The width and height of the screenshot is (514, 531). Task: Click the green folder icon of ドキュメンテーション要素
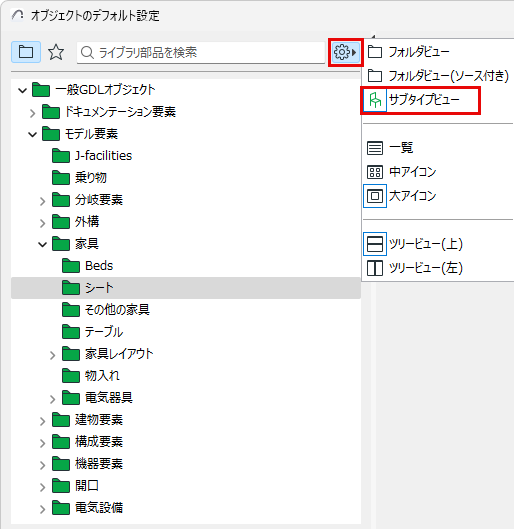[51, 112]
